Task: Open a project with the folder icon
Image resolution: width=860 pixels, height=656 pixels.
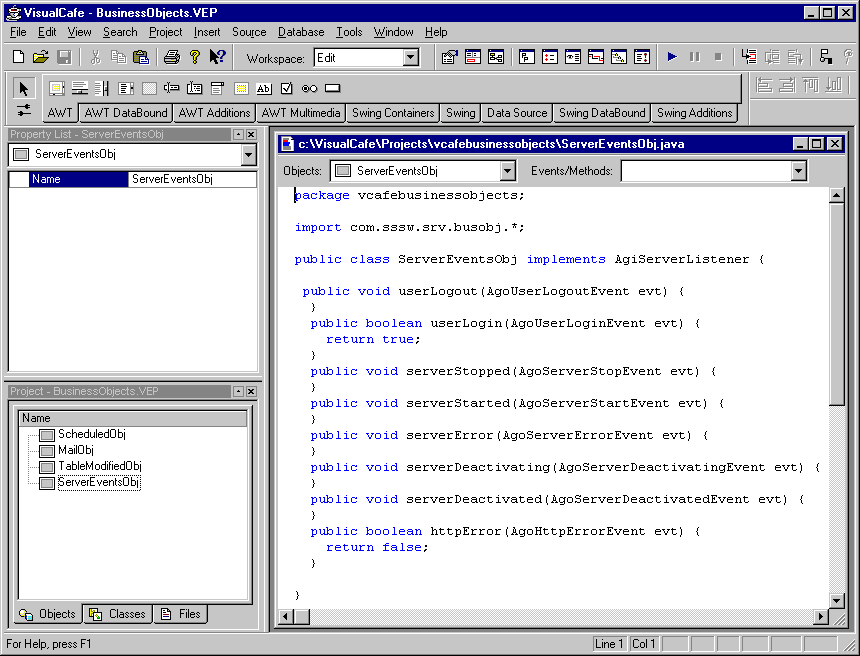Action: (x=41, y=57)
